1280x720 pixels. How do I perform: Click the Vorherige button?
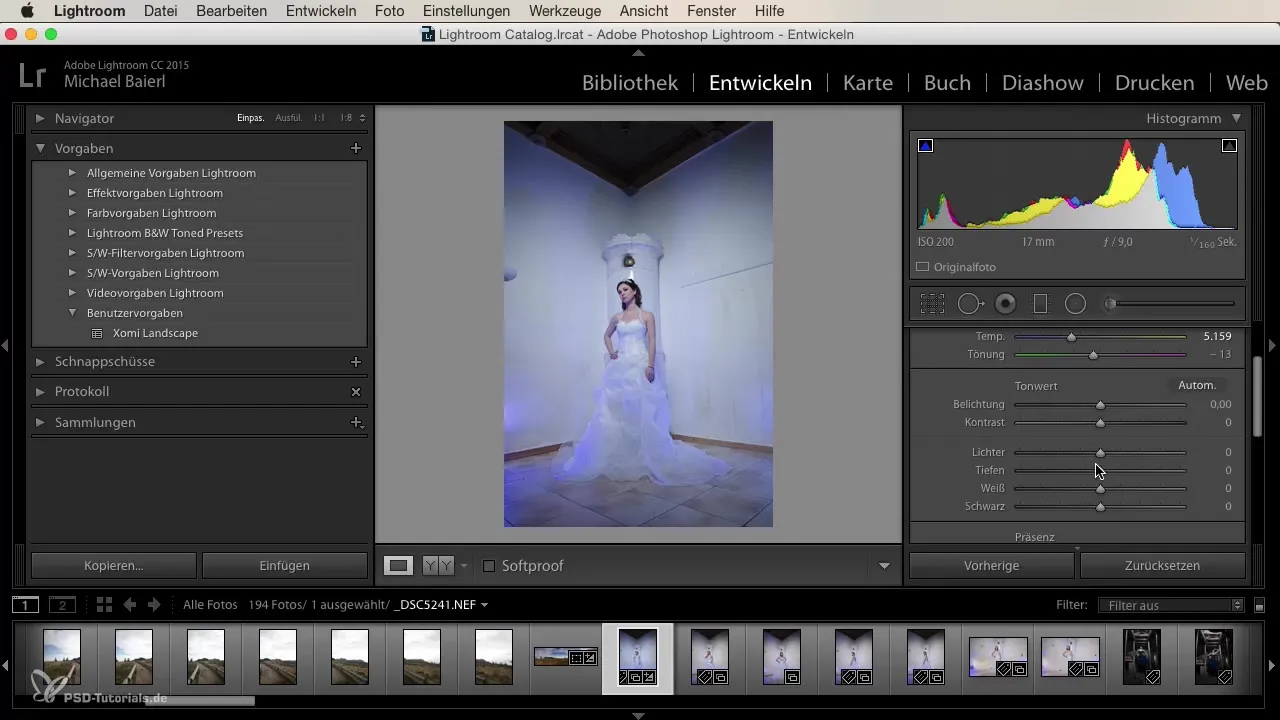click(992, 566)
